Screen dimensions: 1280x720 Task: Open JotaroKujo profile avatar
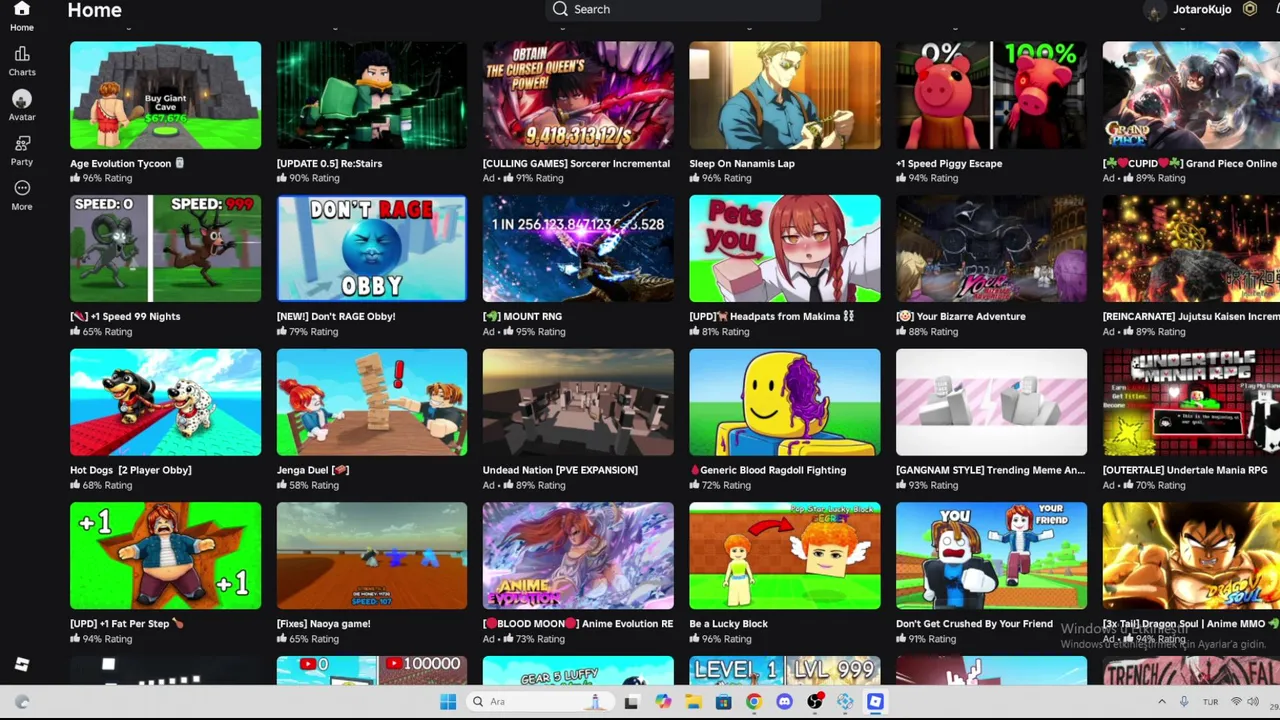point(1155,10)
